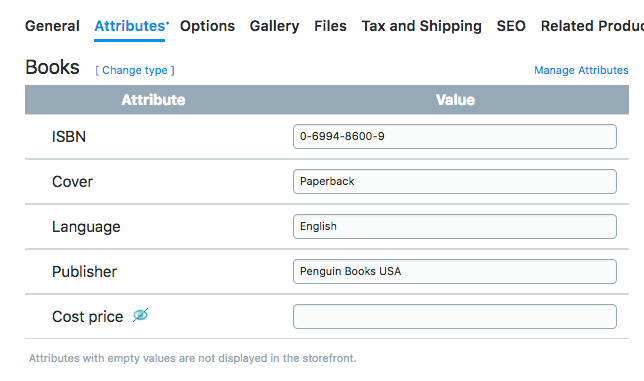
Task: Click the Attribute column header
Action: click(x=153, y=100)
